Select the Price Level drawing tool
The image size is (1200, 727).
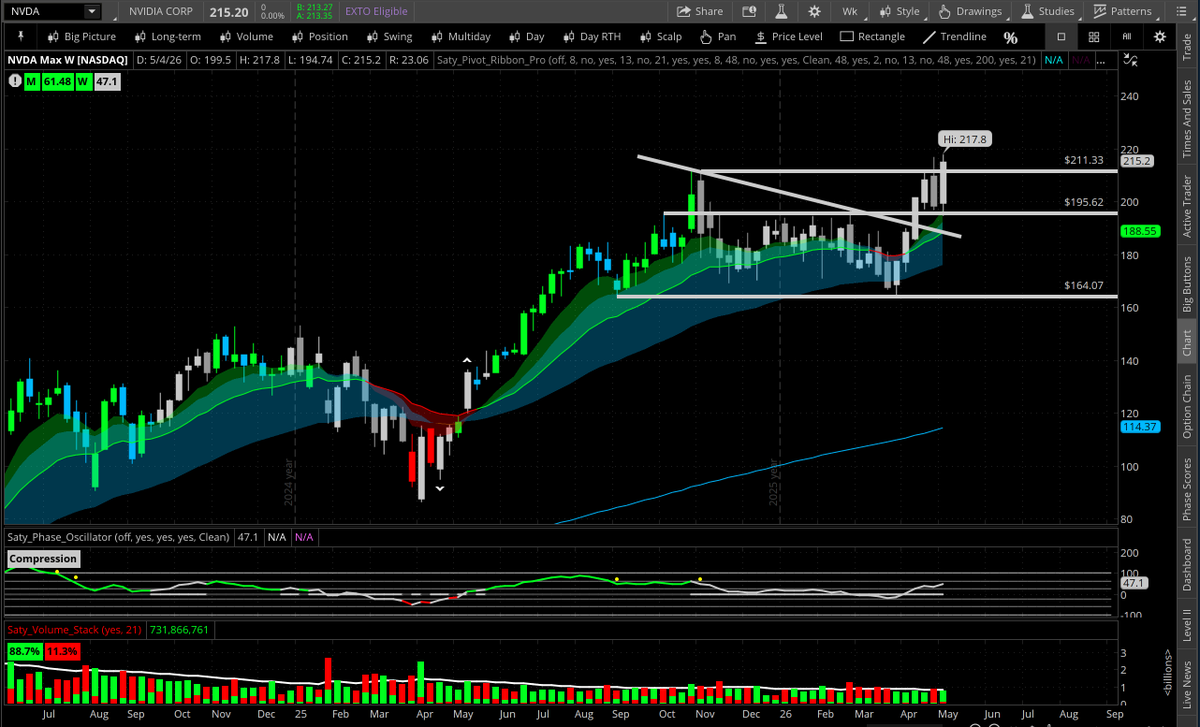pyautogui.click(x=787, y=37)
